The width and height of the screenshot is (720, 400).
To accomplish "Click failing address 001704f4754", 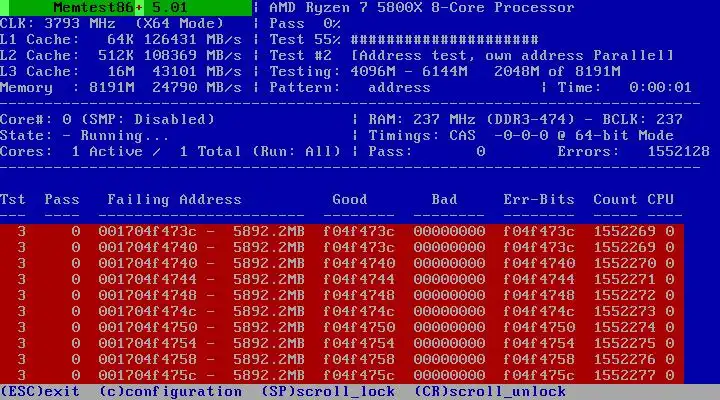I will [147, 344].
